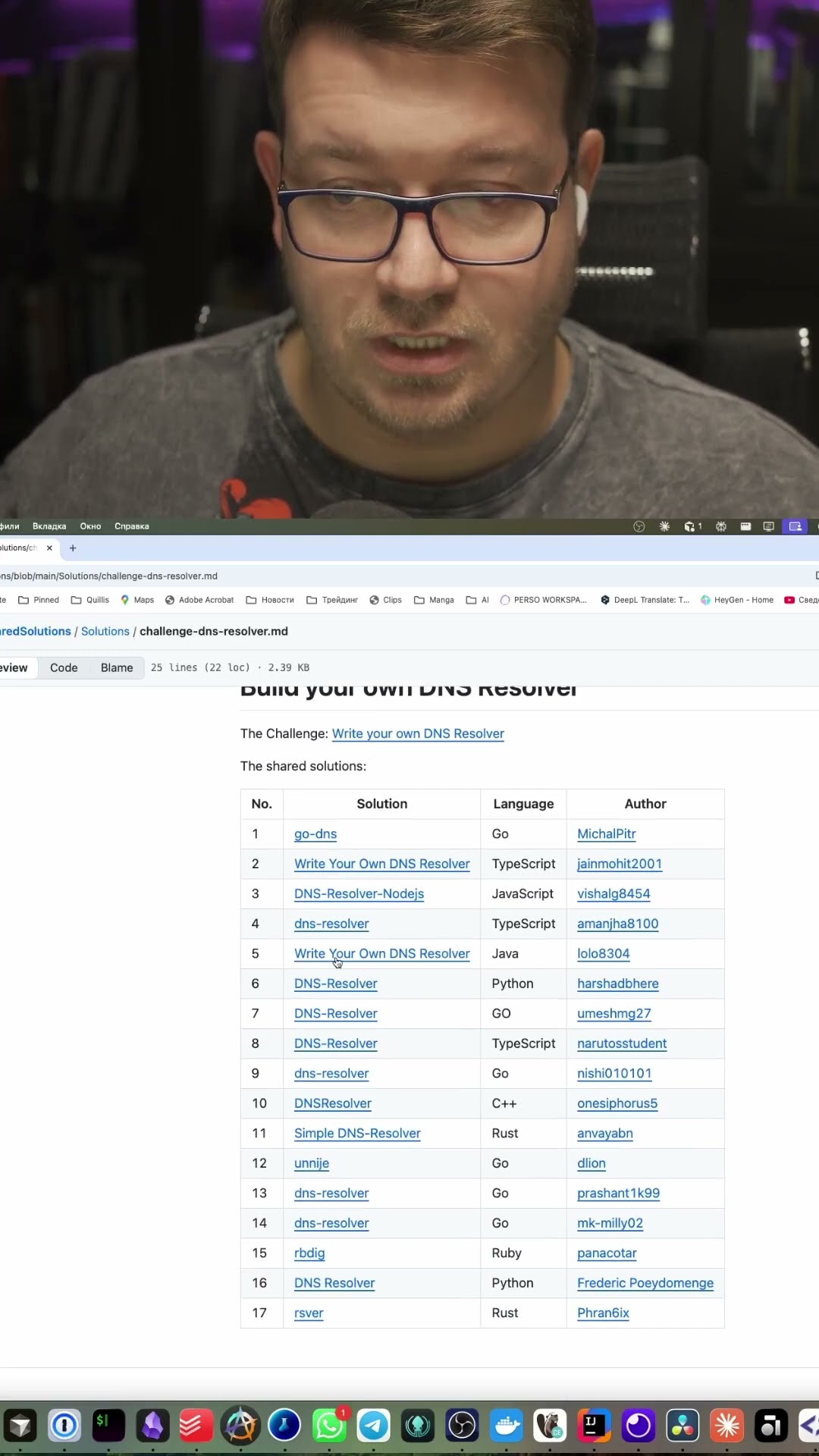Switch to the Code view tab
This screenshot has height=1456, width=819.
pos(64,668)
